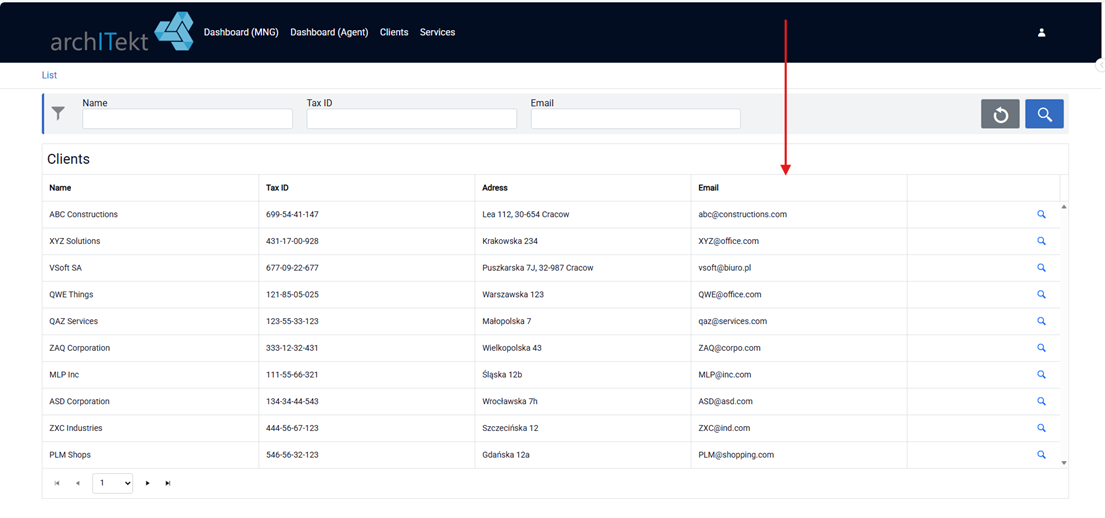1105x518 pixels.
Task: Click tax ID 677-09-22-677
Action: [292, 268]
